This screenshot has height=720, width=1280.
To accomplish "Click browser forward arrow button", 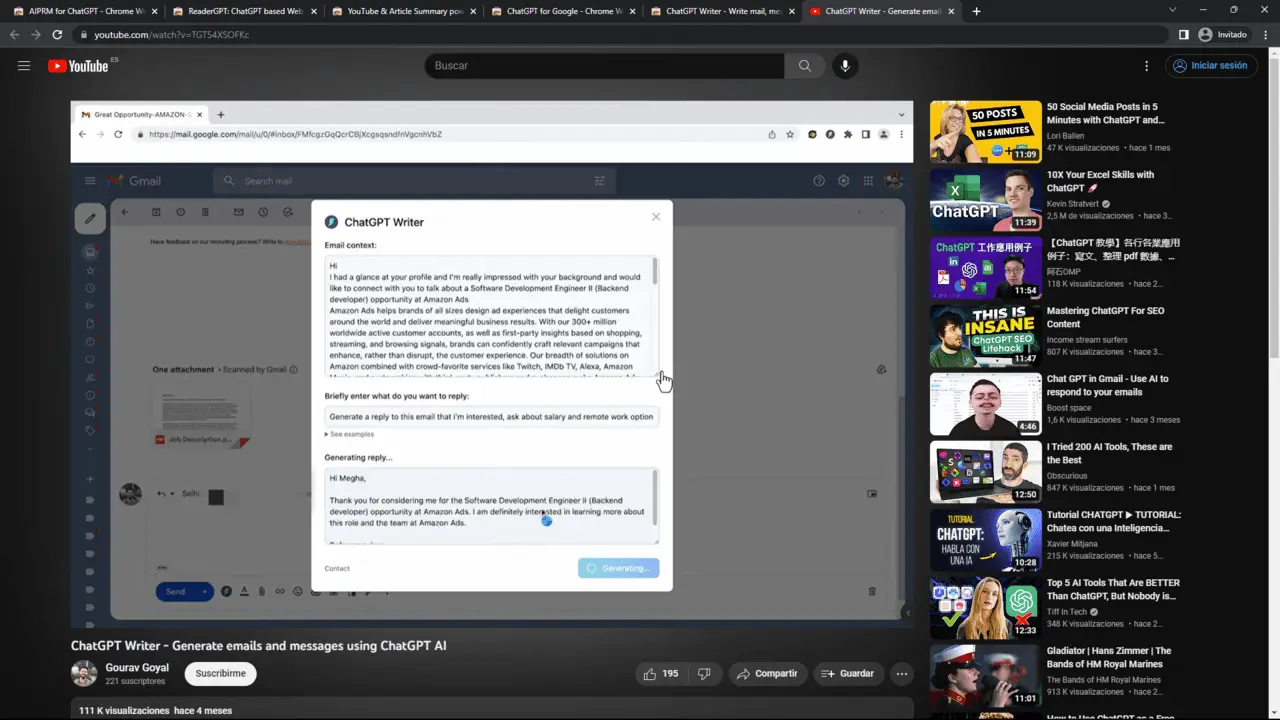I will click(x=36, y=34).
